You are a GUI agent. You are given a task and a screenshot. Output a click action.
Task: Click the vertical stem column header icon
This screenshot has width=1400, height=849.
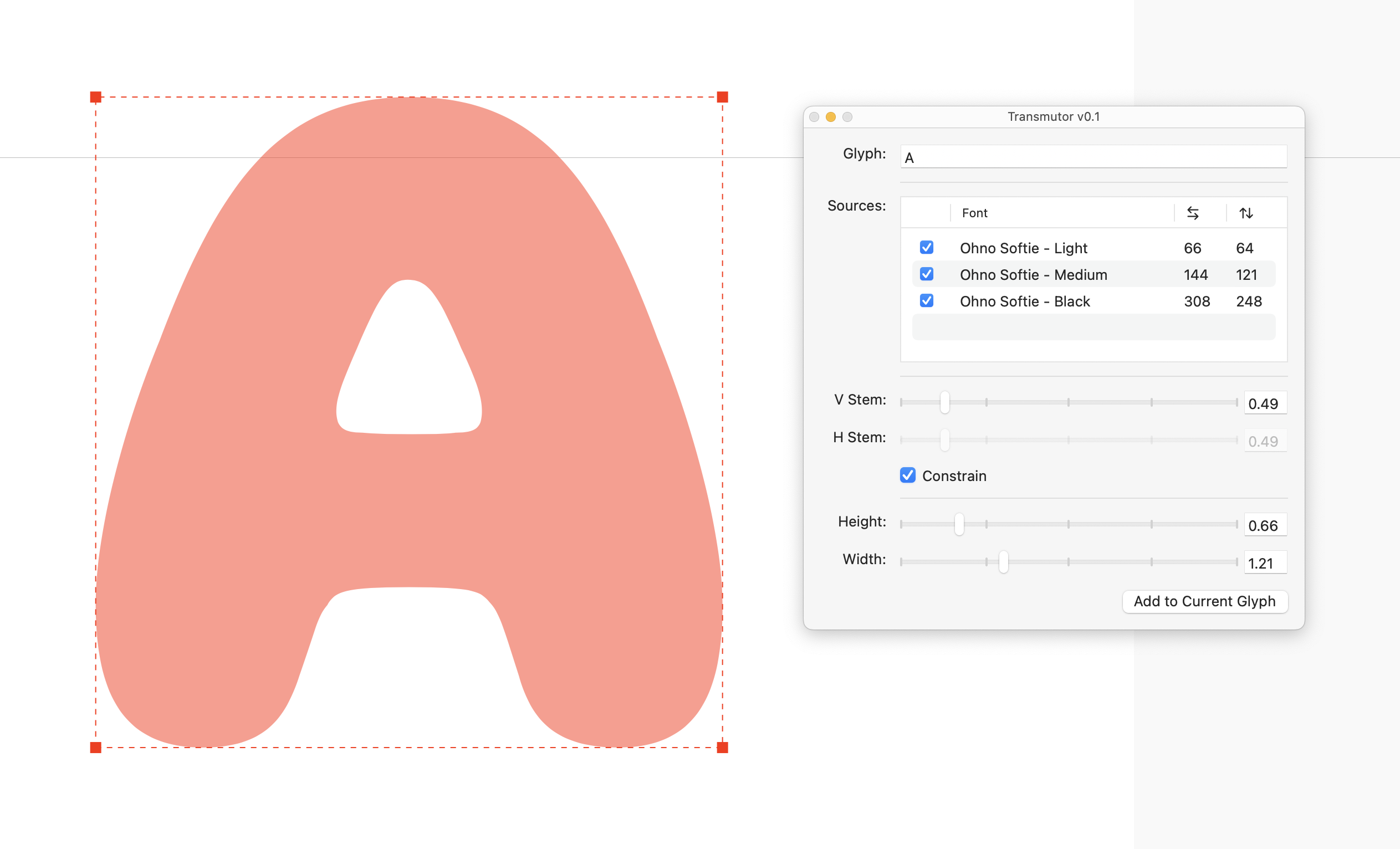1245,213
